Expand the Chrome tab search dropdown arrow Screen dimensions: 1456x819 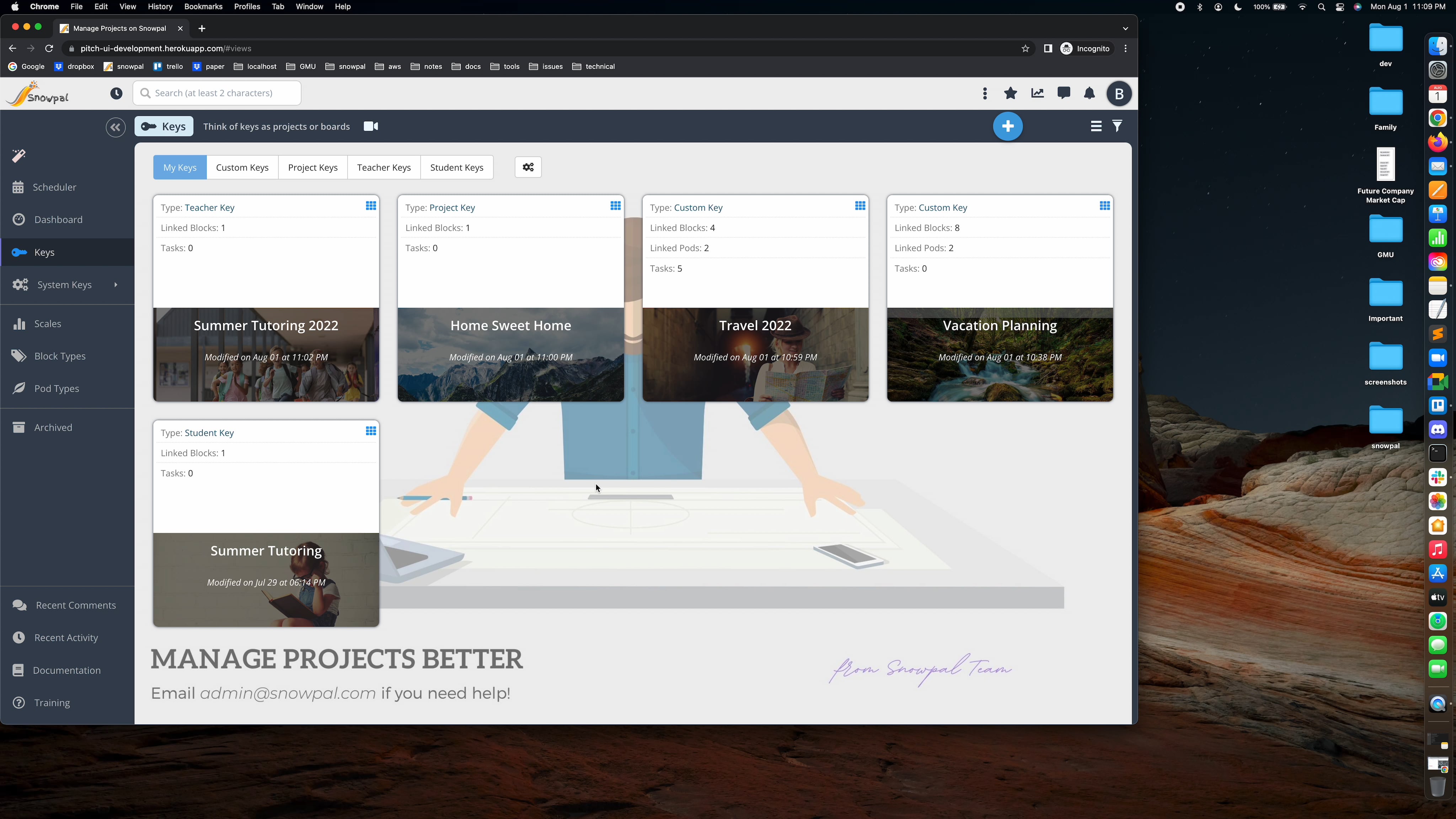[1125, 28]
